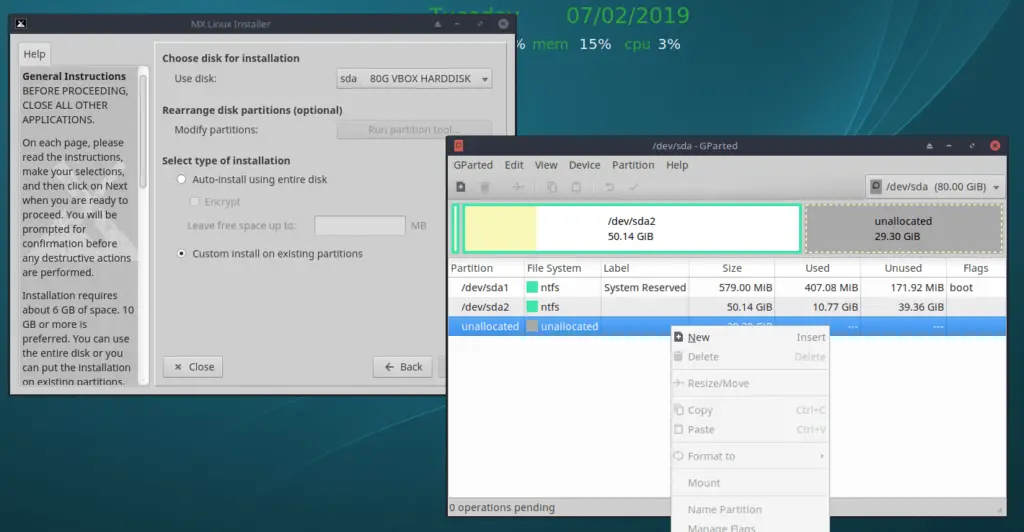Click the Undo last operation toolbar icon
This screenshot has width=1024, height=532.
[x=609, y=187]
